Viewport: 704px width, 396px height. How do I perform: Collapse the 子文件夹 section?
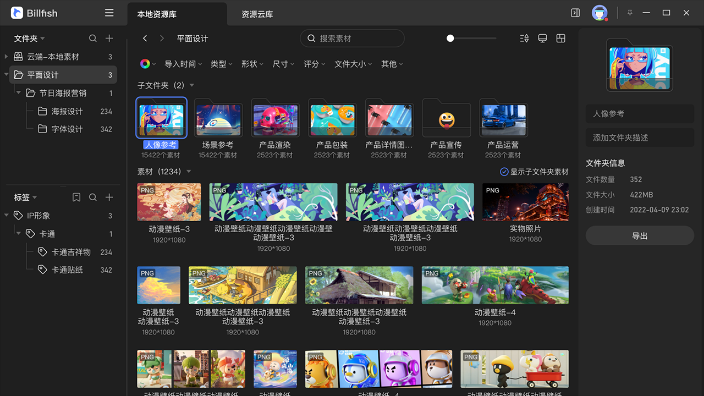[x=192, y=85]
